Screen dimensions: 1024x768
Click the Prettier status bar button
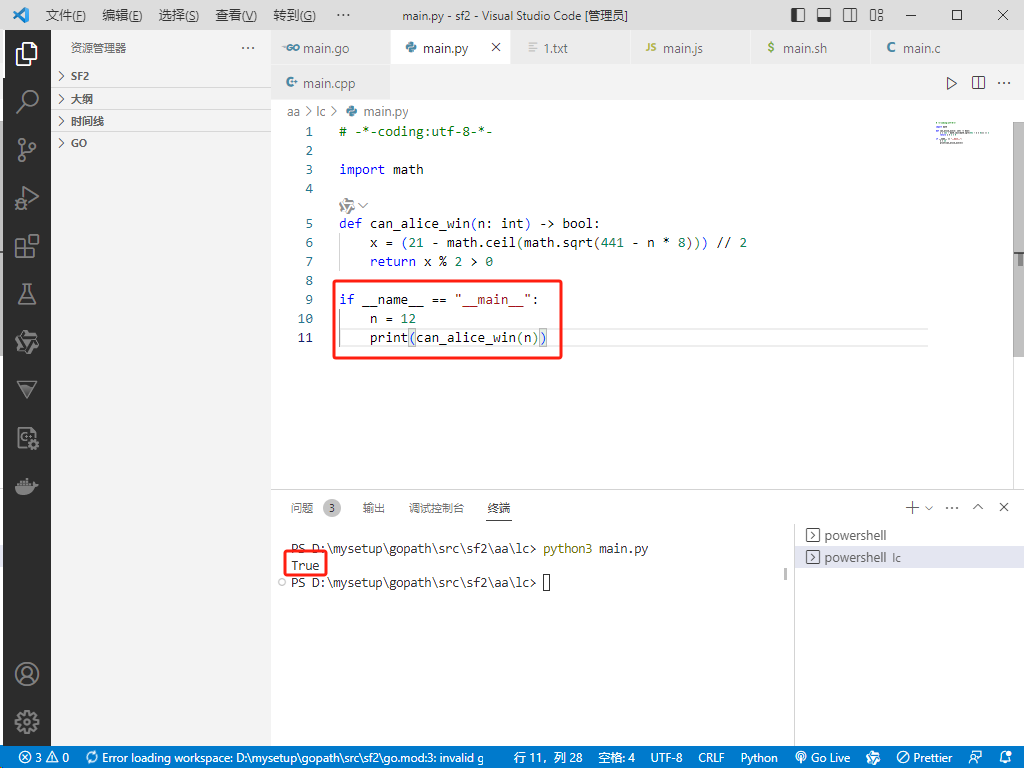(925, 758)
